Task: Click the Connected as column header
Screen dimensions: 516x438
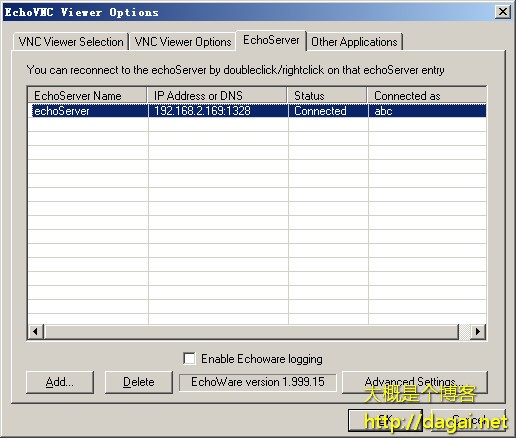Action: coord(427,96)
